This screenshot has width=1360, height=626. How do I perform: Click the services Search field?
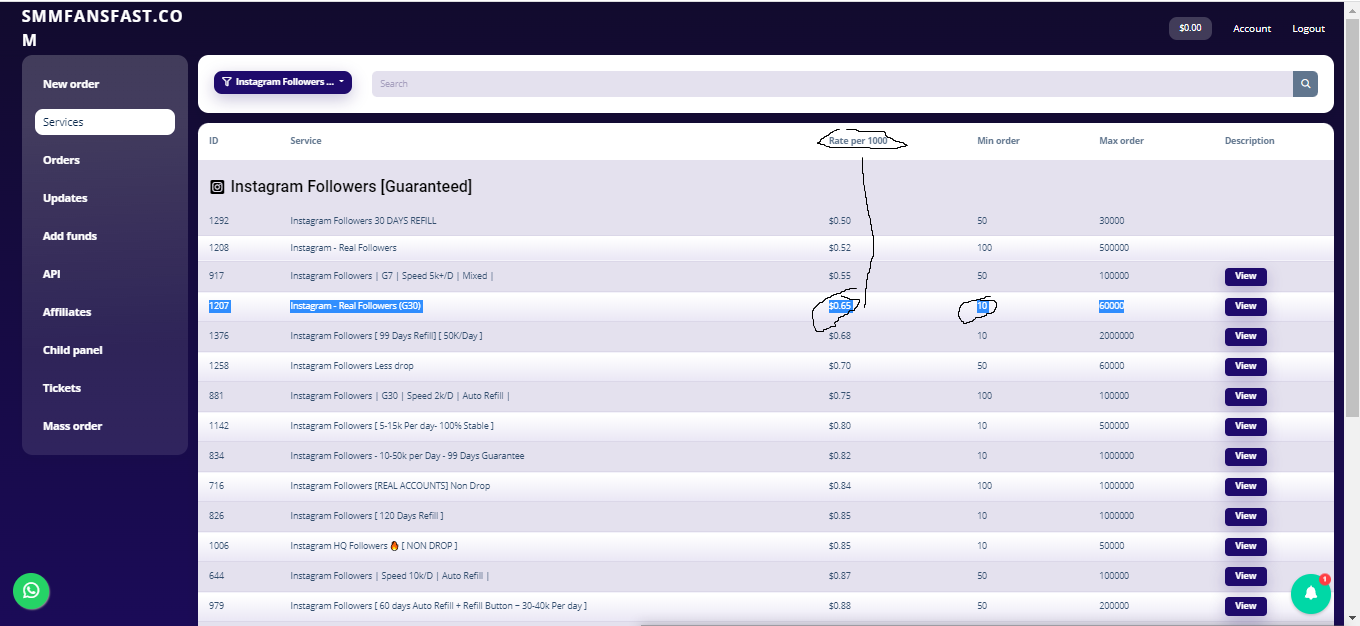click(832, 84)
